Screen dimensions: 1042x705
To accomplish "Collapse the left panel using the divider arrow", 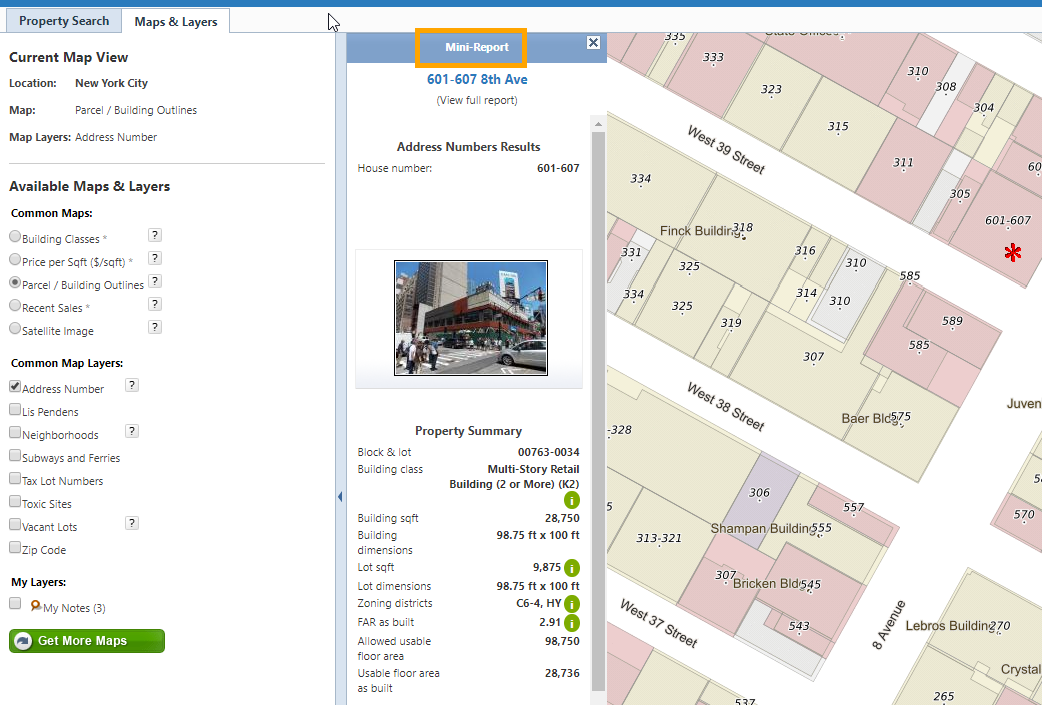I will point(340,496).
